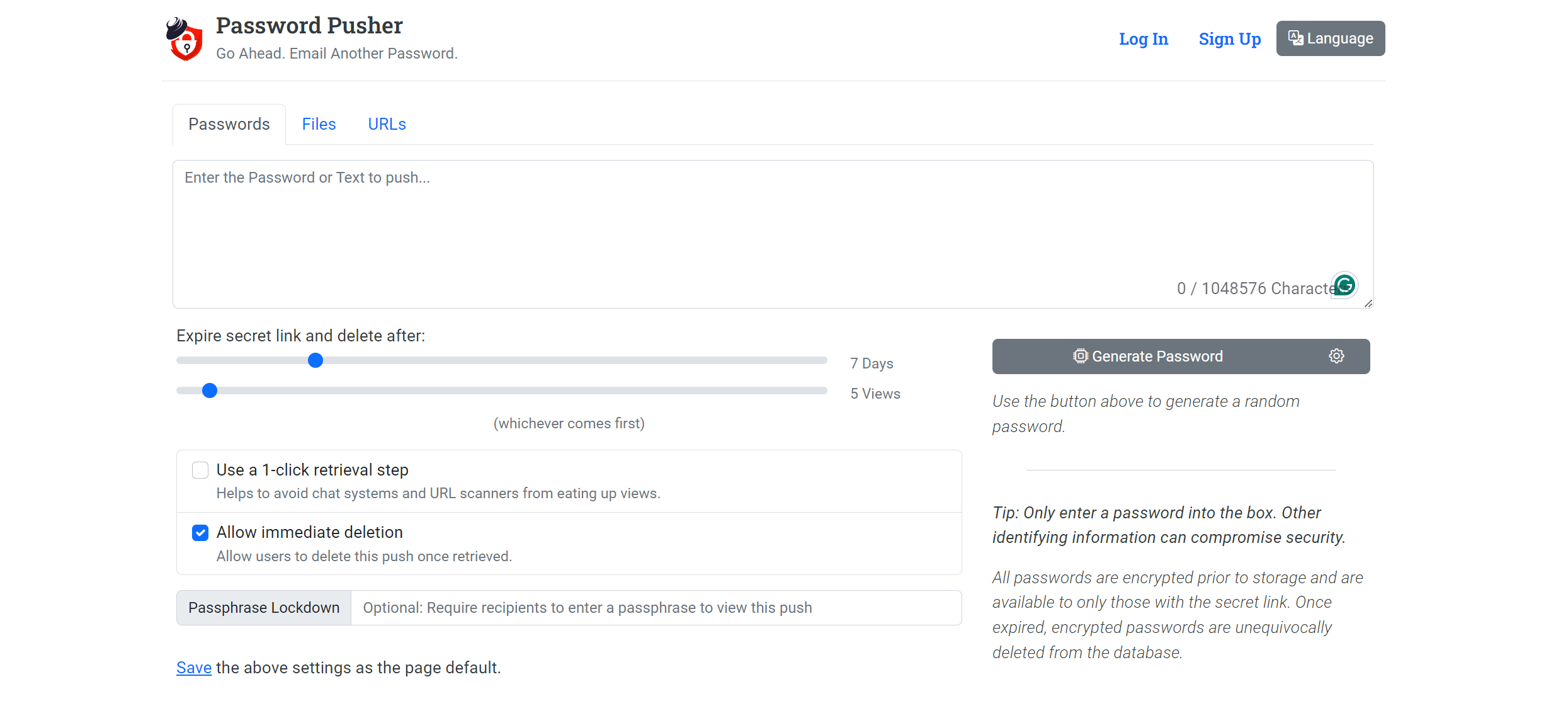
Task: Click Save settings as default link
Action: 193,668
